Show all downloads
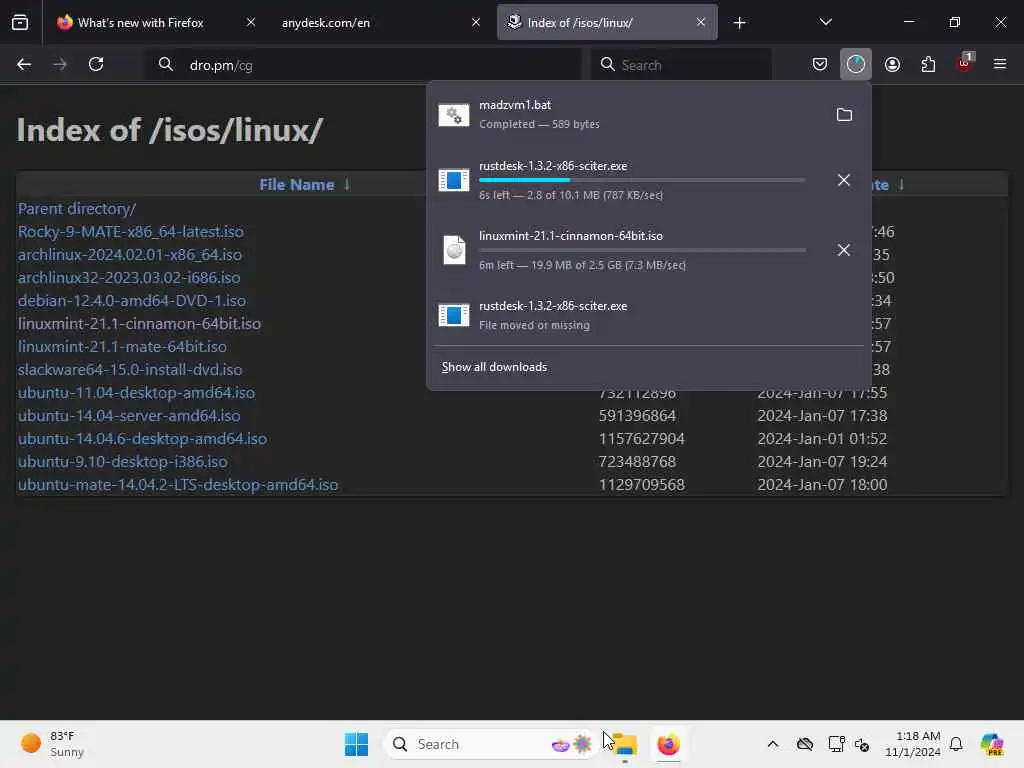 click(494, 367)
